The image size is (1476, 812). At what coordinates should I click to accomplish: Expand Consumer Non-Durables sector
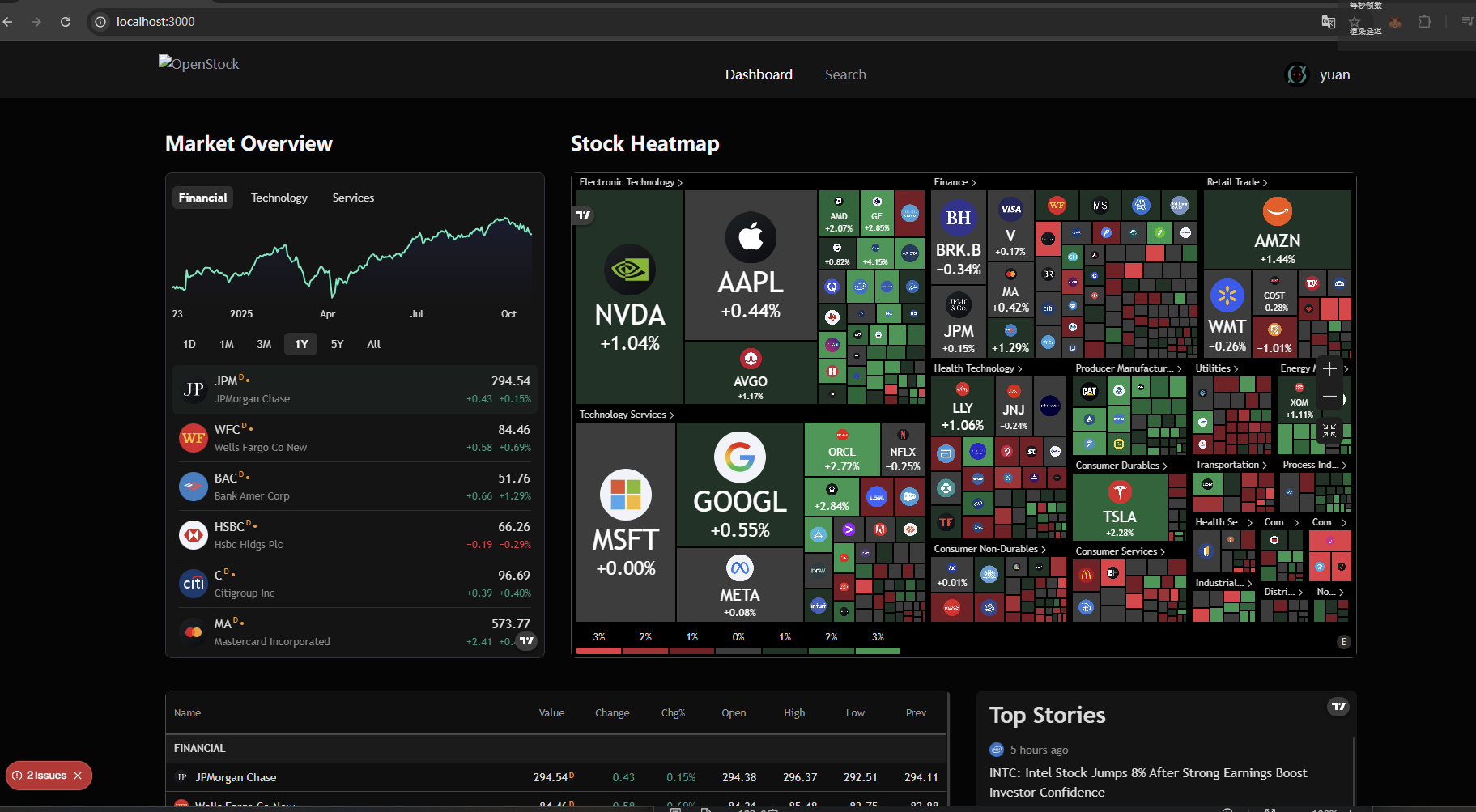(x=989, y=549)
